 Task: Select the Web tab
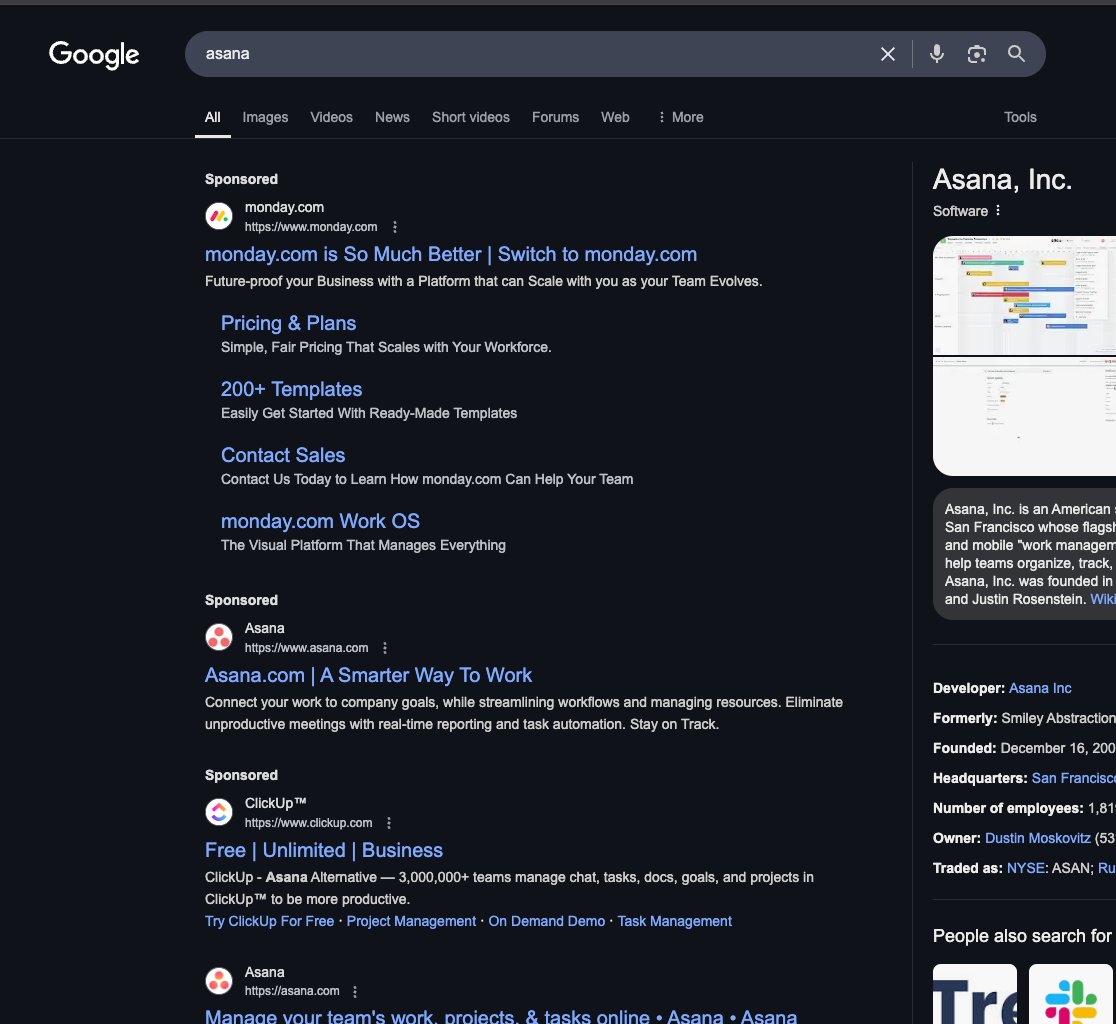pyautogui.click(x=615, y=117)
